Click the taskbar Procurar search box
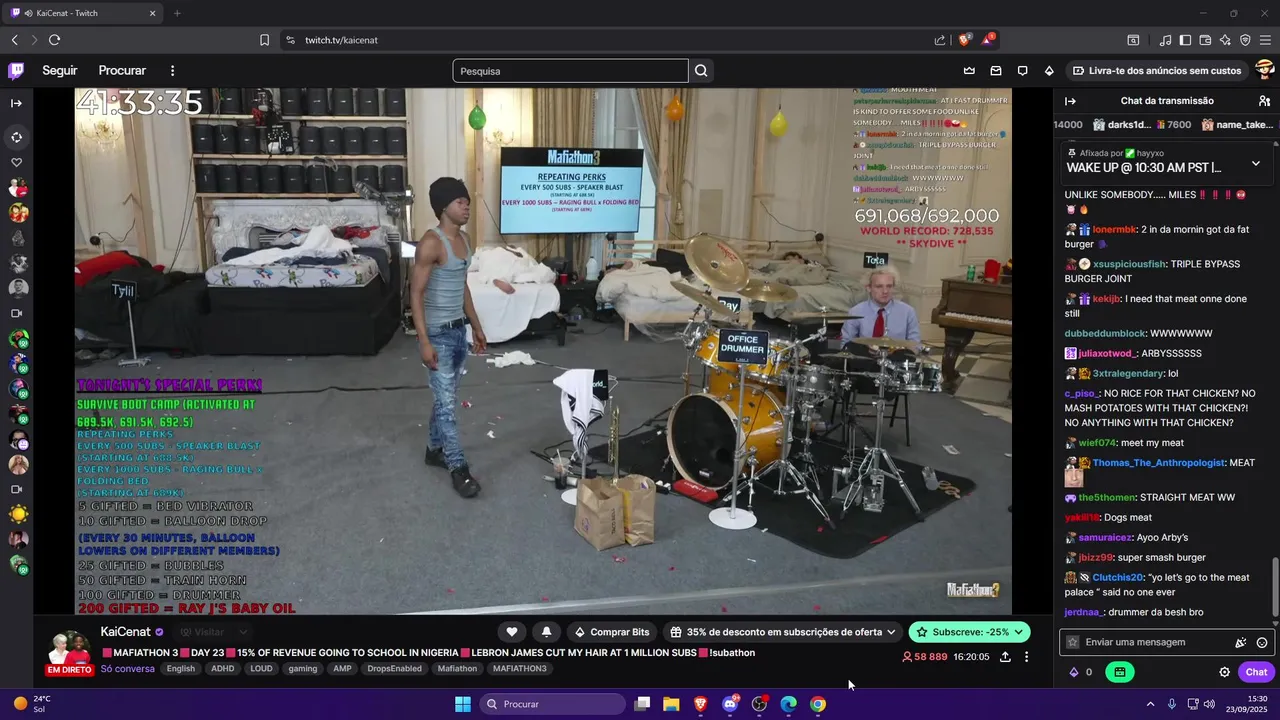The image size is (1280, 720). (x=553, y=704)
